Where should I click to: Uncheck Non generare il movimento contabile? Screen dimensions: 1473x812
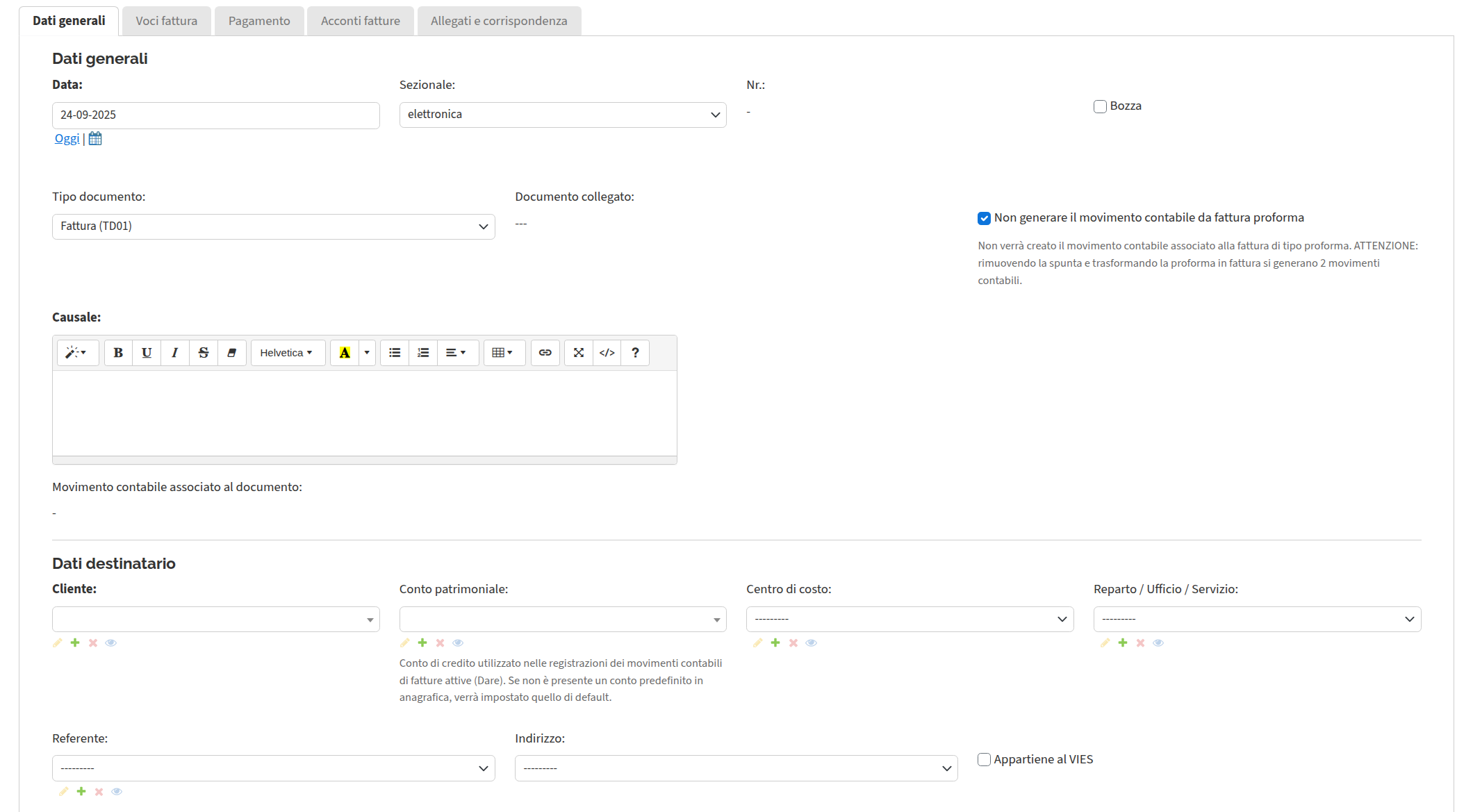pyautogui.click(x=984, y=218)
